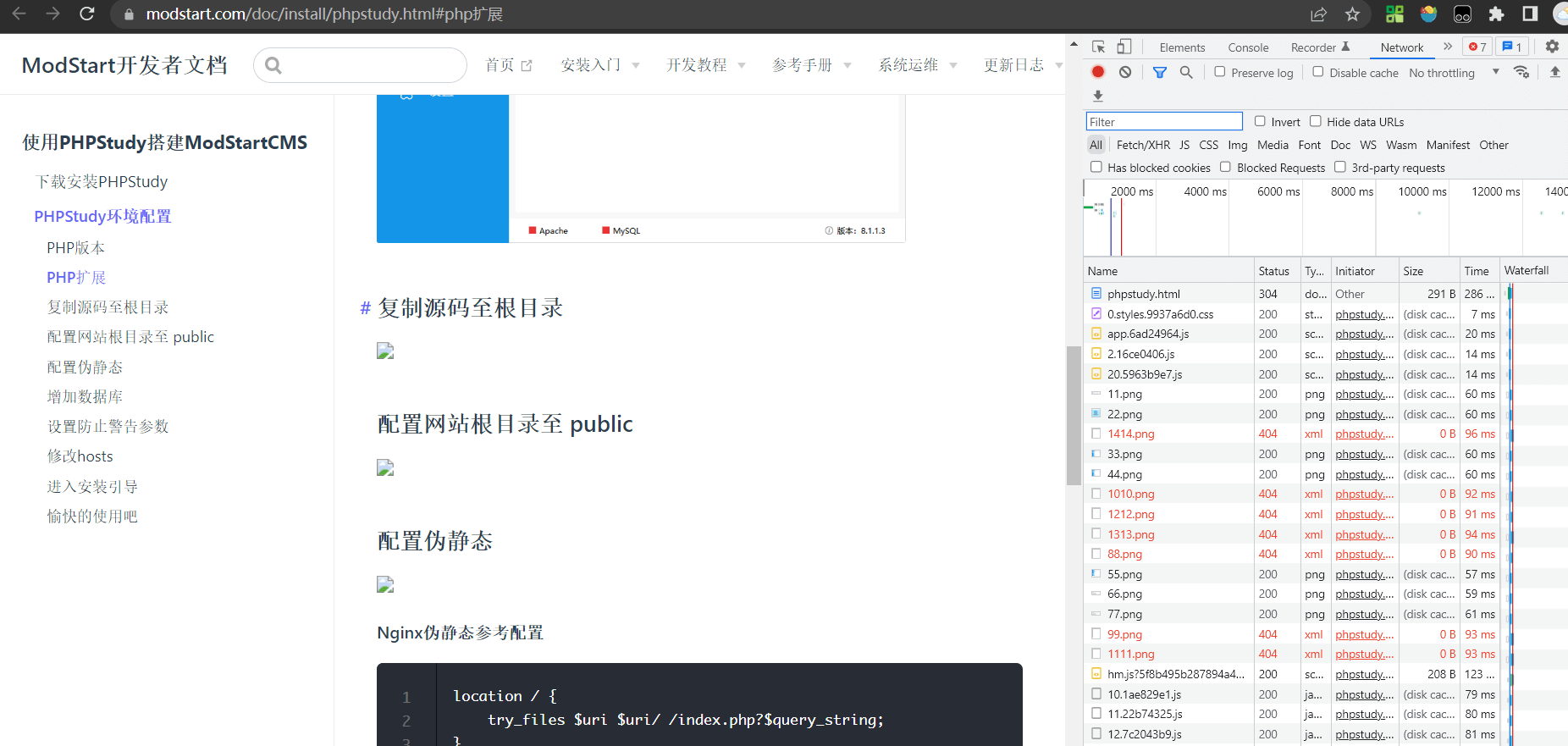1568x746 pixels.
Task: Enable the Preserve log checkbox
Action: point(1220,72)
